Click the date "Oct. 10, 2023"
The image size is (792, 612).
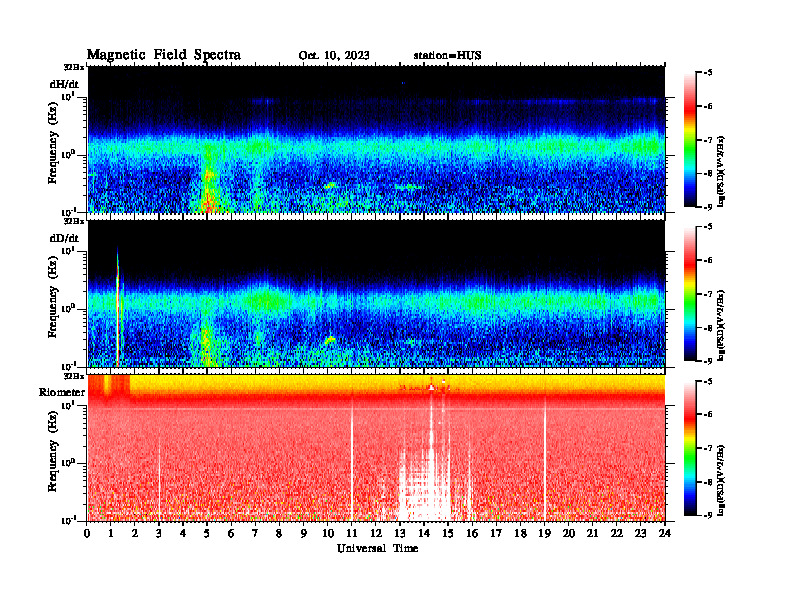pyautogui.click(x=334, y=56)
